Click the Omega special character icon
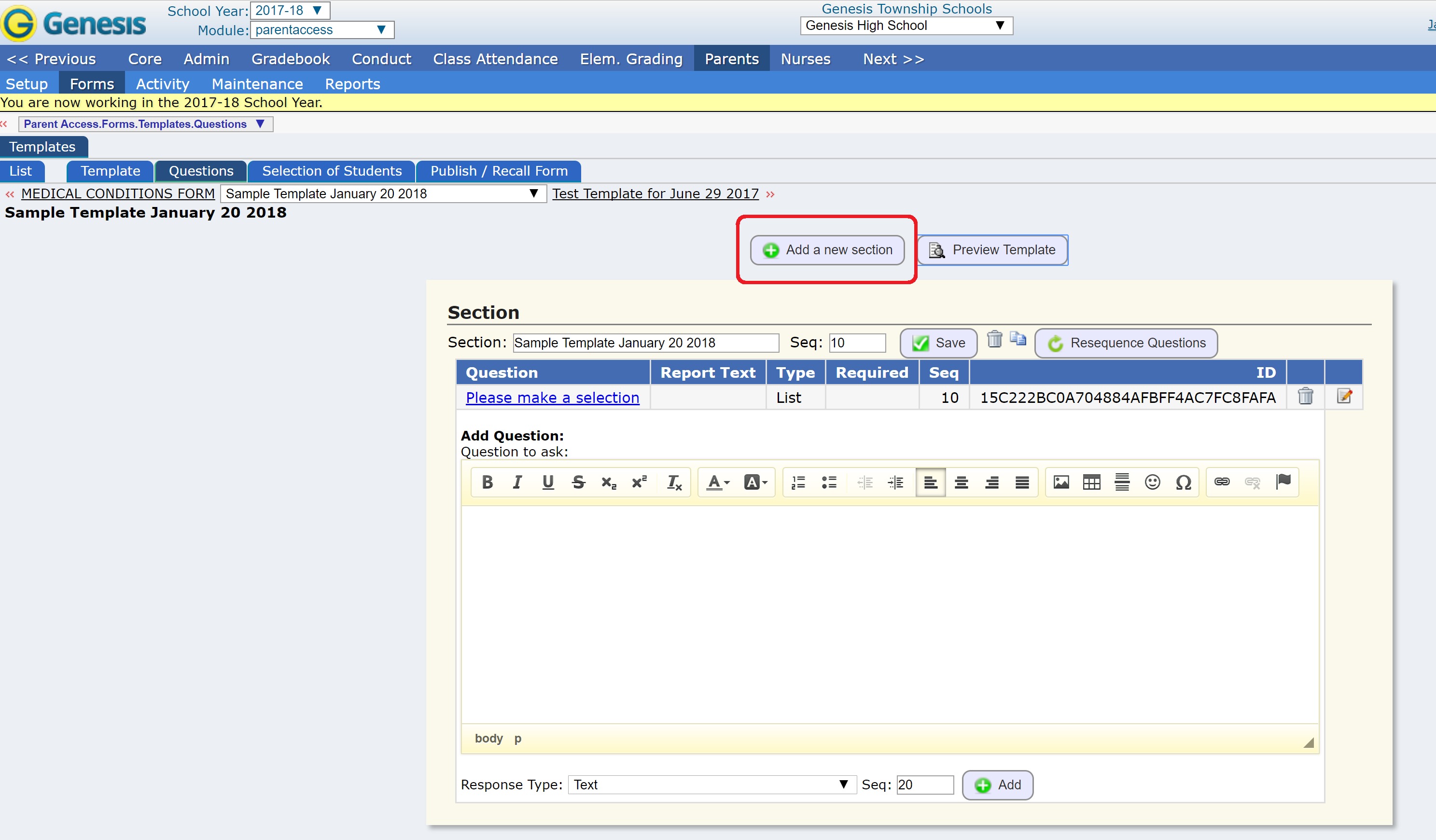The height and width of the screenshot is (840, 1436). (x=1183, y=482)
